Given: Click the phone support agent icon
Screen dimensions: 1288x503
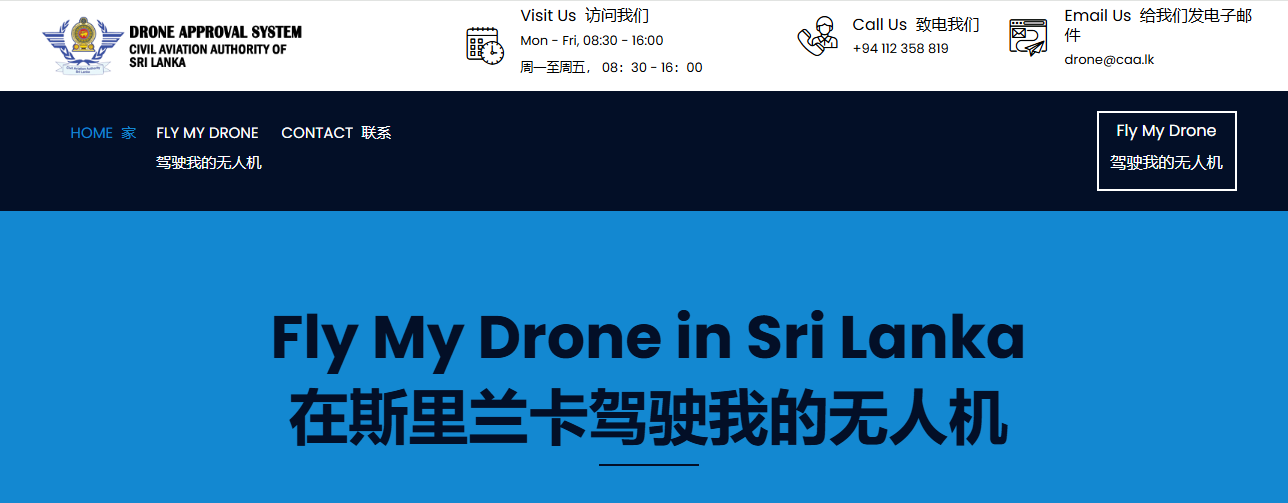Looking at the screenshot, I should click(817, 37).
